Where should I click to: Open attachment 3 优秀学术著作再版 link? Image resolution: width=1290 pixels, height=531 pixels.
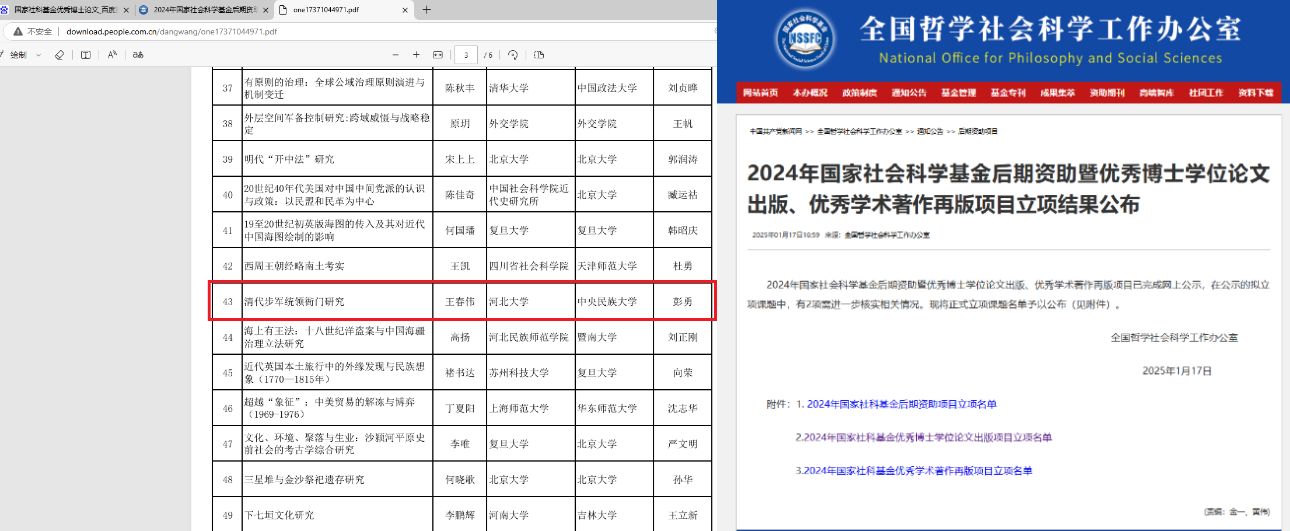[x=912, y=470]
